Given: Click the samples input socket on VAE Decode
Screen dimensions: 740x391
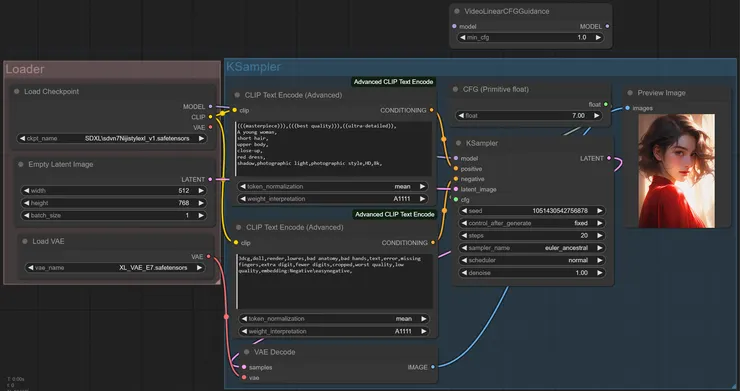Looking at the screenshot, I should coord(244,367).
